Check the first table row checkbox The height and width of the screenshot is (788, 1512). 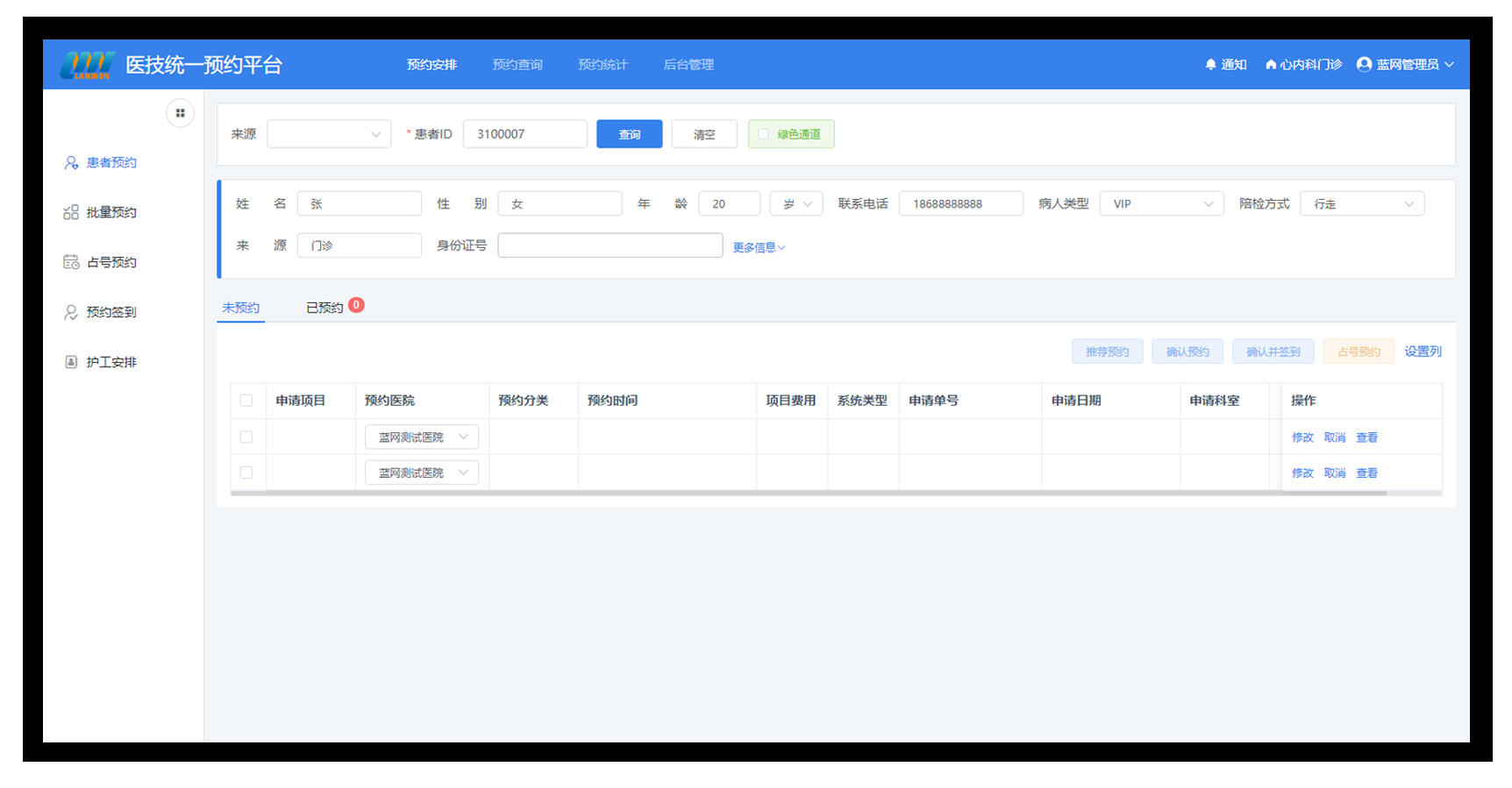point(246,437)
